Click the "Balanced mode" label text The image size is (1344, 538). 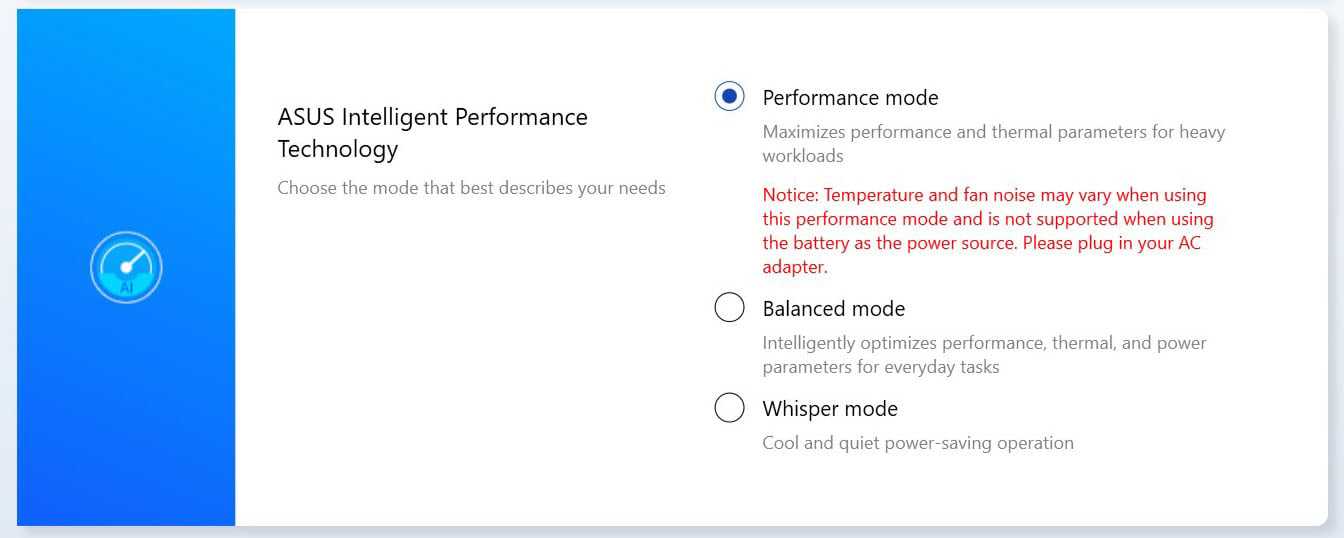(833, 309)
